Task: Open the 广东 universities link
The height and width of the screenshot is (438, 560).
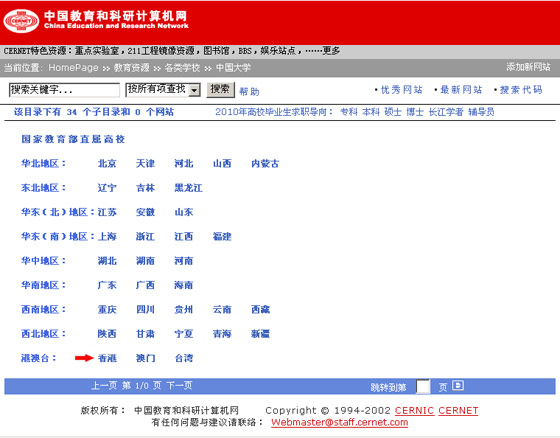Action: coord(107,285)
